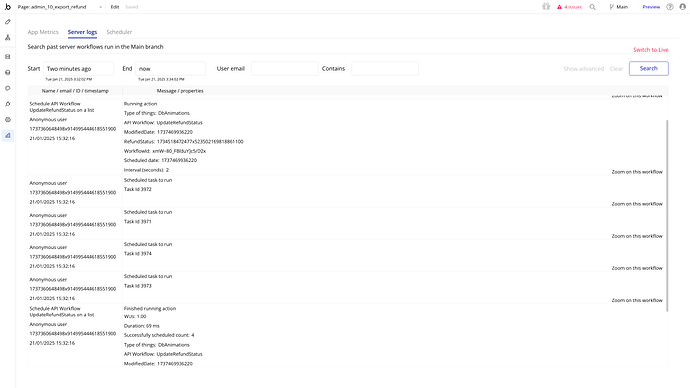
Task: Click the Preview link
Action: (x=651, y=7)
